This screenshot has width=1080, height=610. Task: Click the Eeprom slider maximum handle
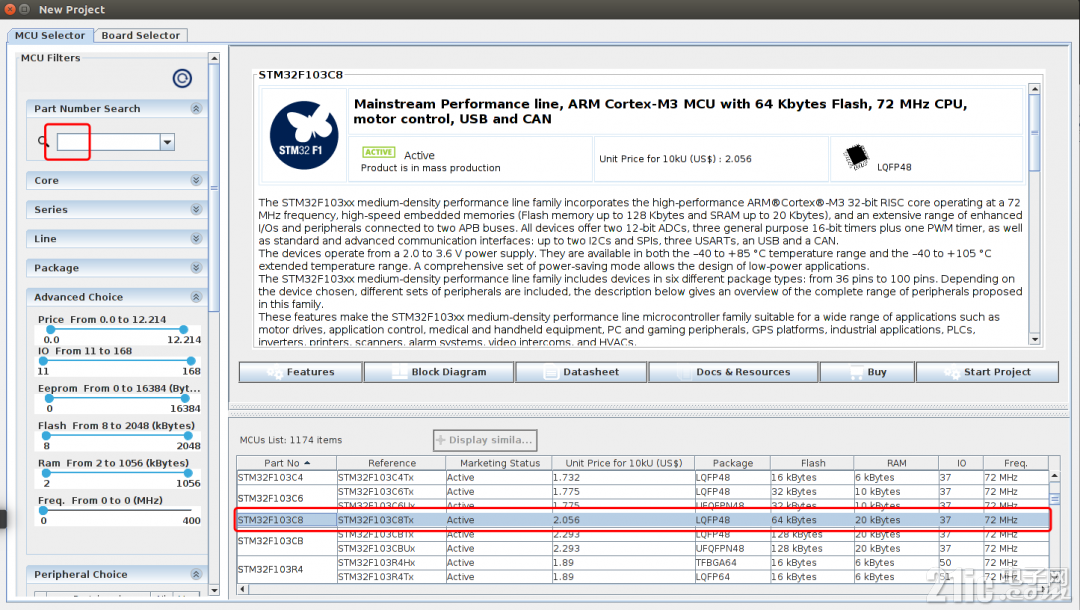click(x=185, y=398)
